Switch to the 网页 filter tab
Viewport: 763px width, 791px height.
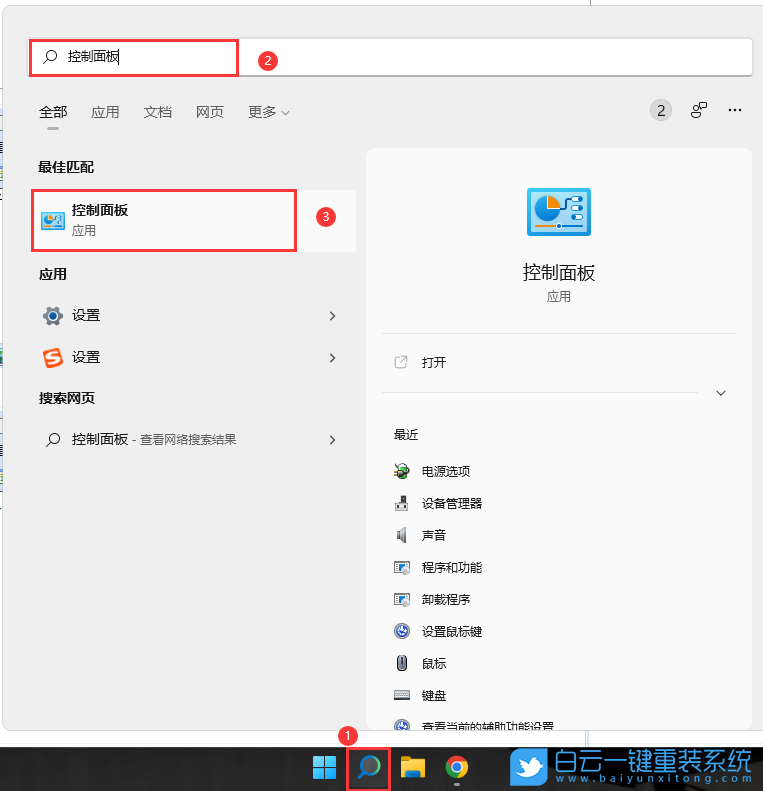click(210, 112)
